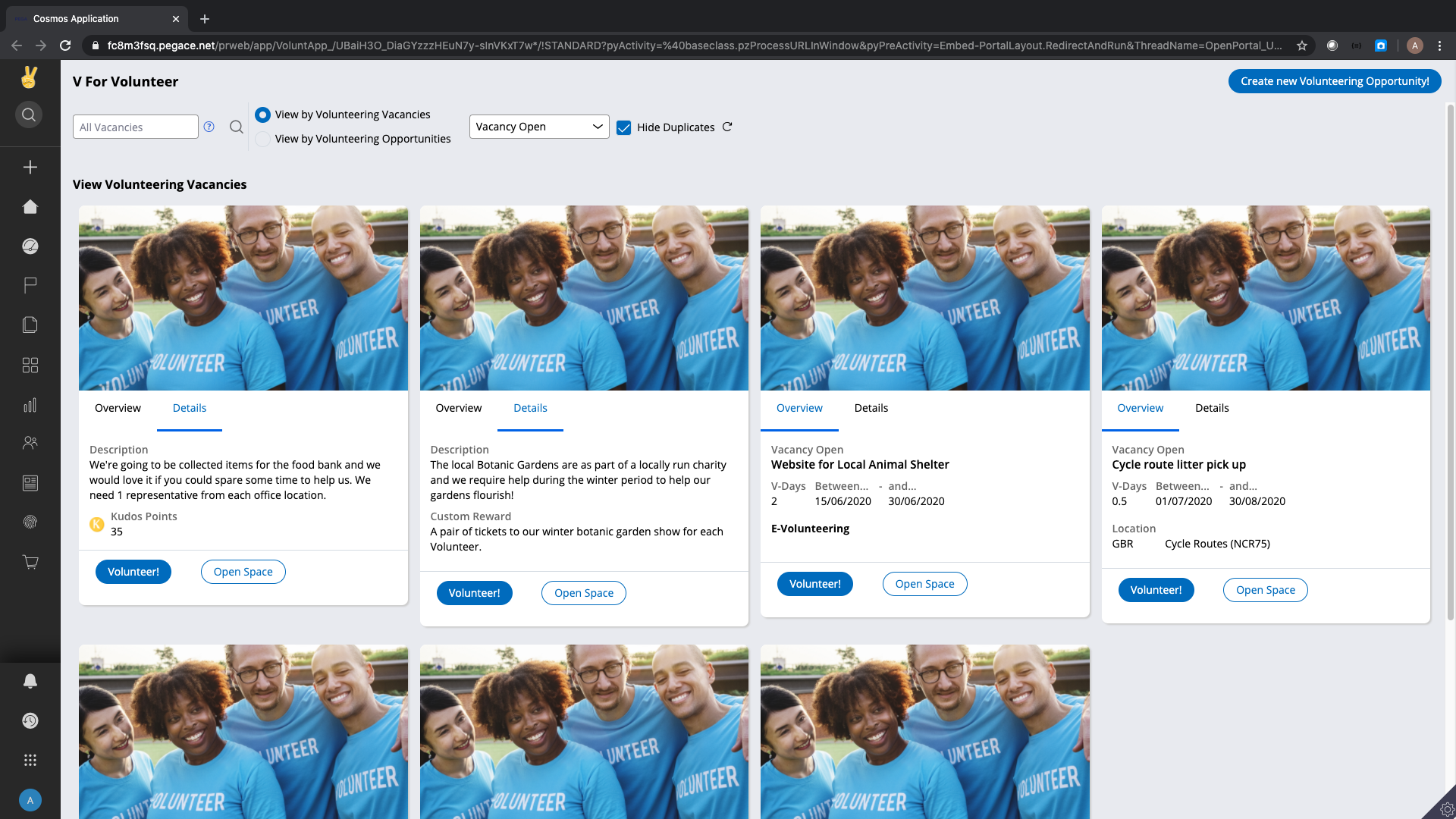Click the recent history clock icon

point(30,720)
